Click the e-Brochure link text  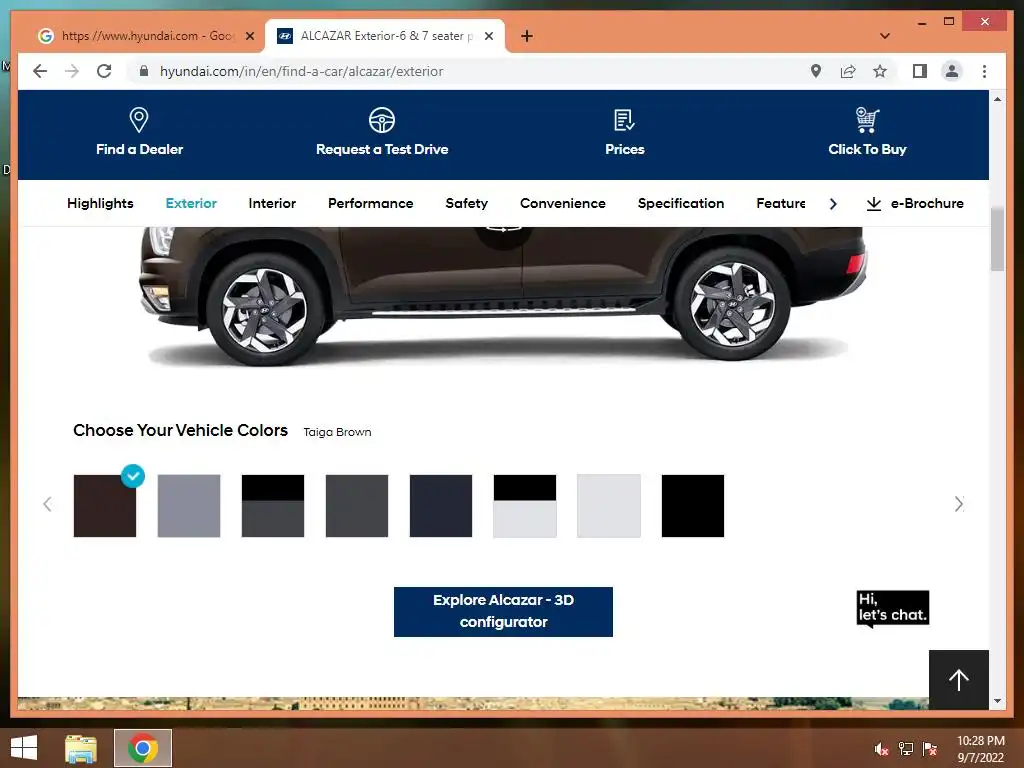pyautogui.click(x=927, y=203)
